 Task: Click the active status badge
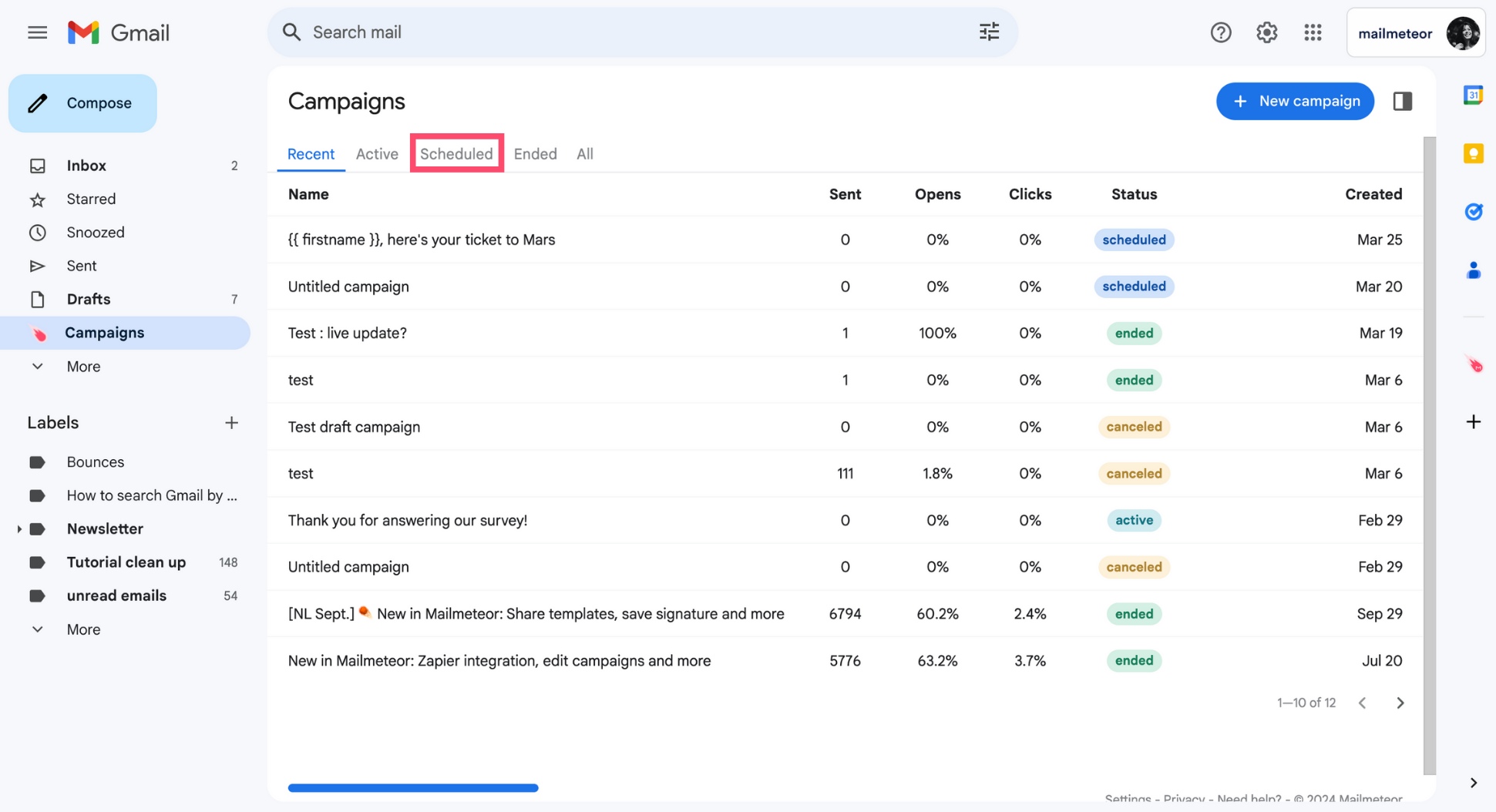pos(1134,521)
